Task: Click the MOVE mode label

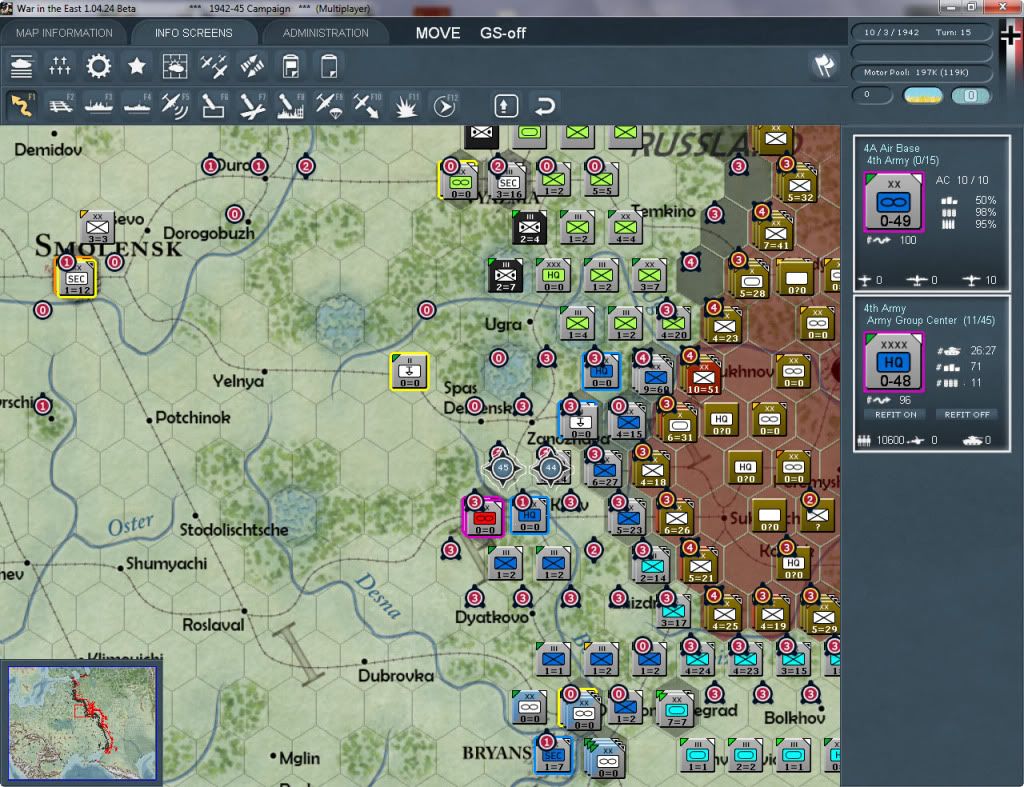Action: pyautogui.click(x=438, y=33)
